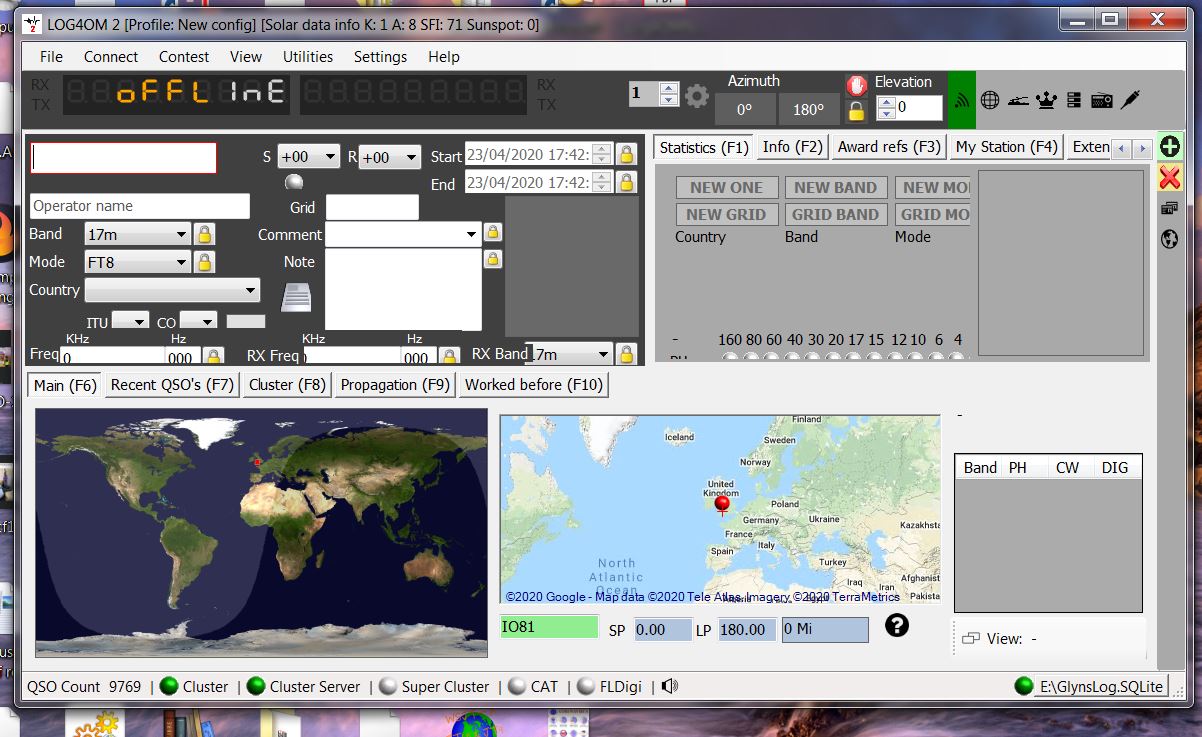1202x737 pixels.
Task: Open the Help menu
Action: click(x=444, y=57)
